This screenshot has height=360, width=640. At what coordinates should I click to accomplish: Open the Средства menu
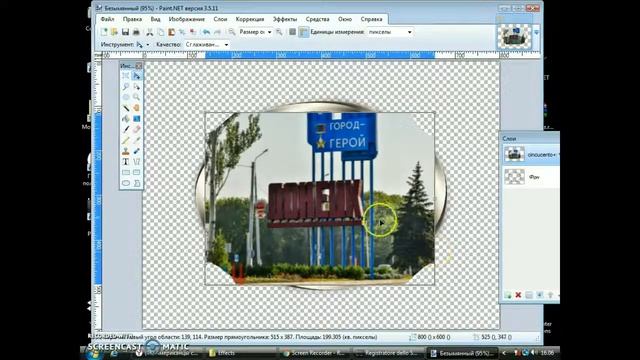[318, 19]
